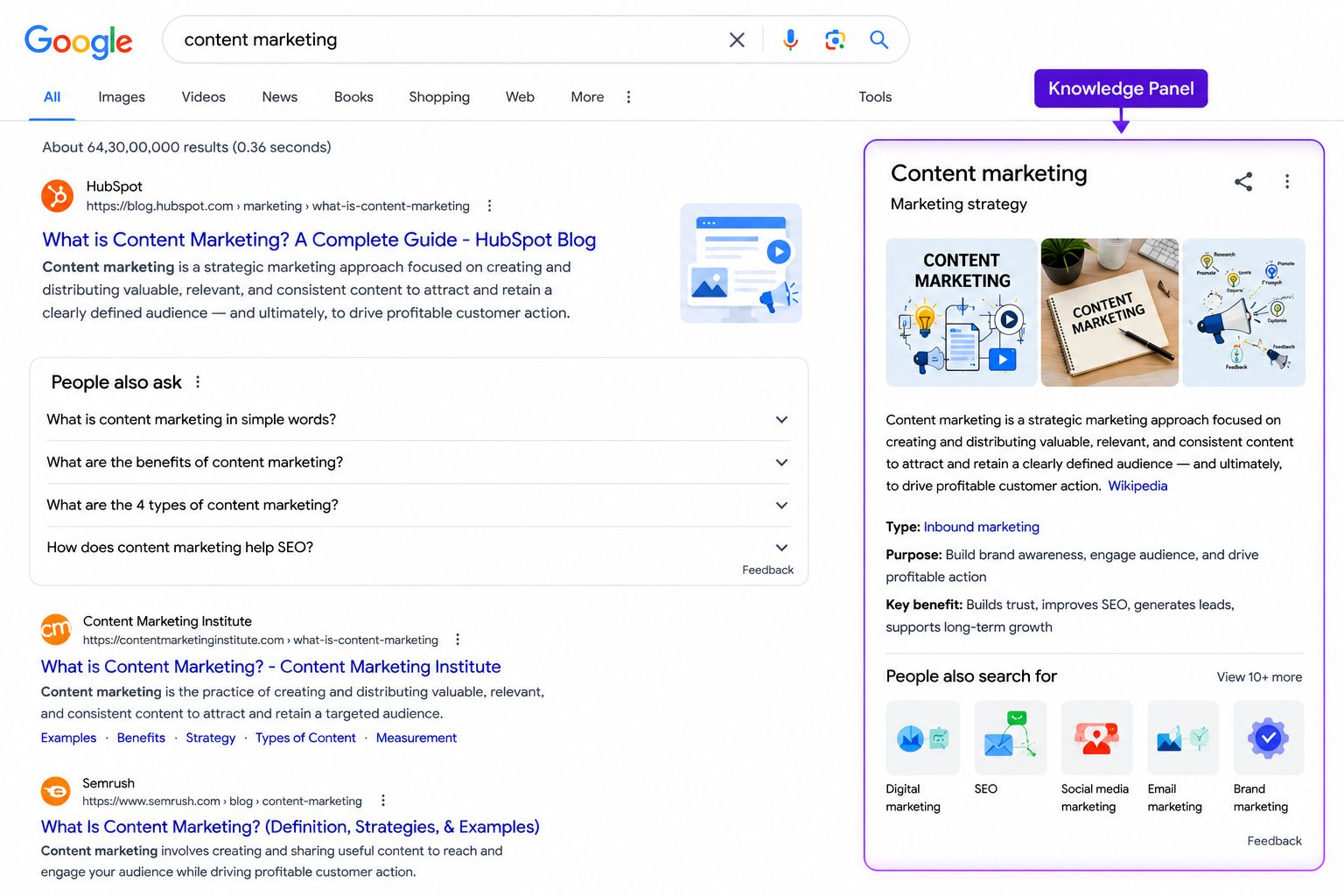The width and height of the screenshot is (1344, 896).
Task: Open the HubSpot result thumbnail image
Action: (741, 263)
